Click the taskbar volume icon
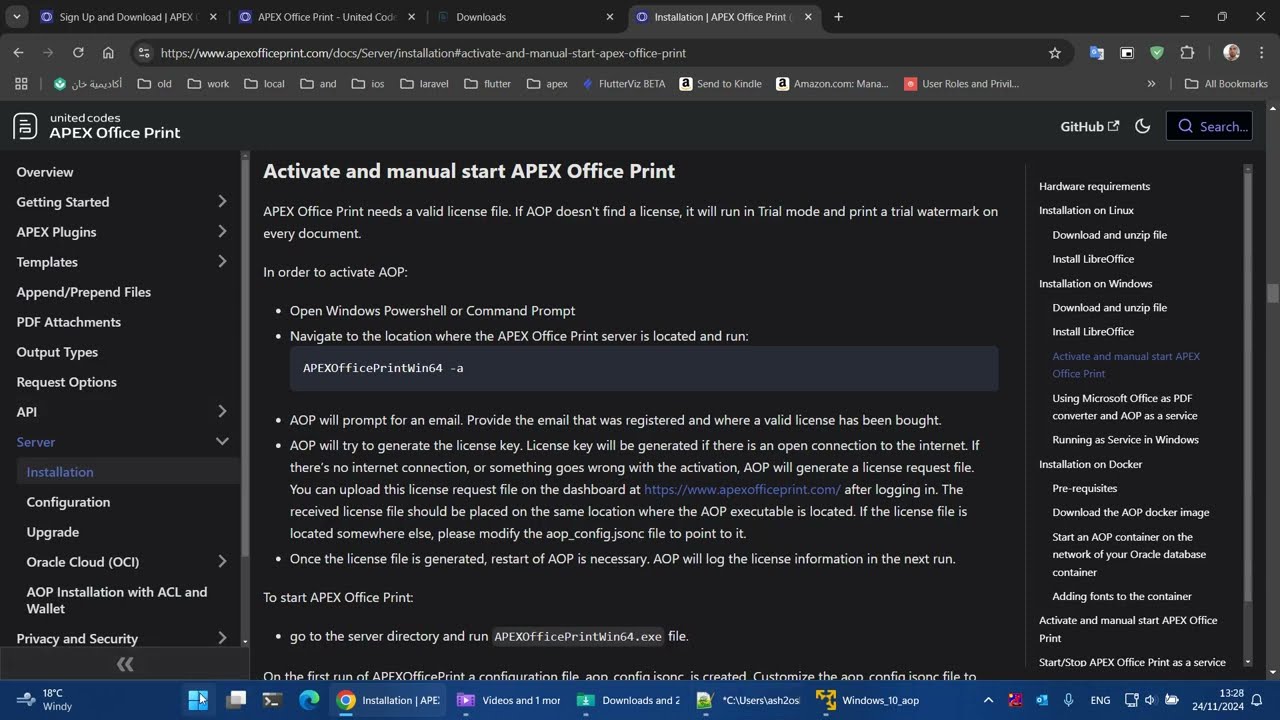 1150,700
